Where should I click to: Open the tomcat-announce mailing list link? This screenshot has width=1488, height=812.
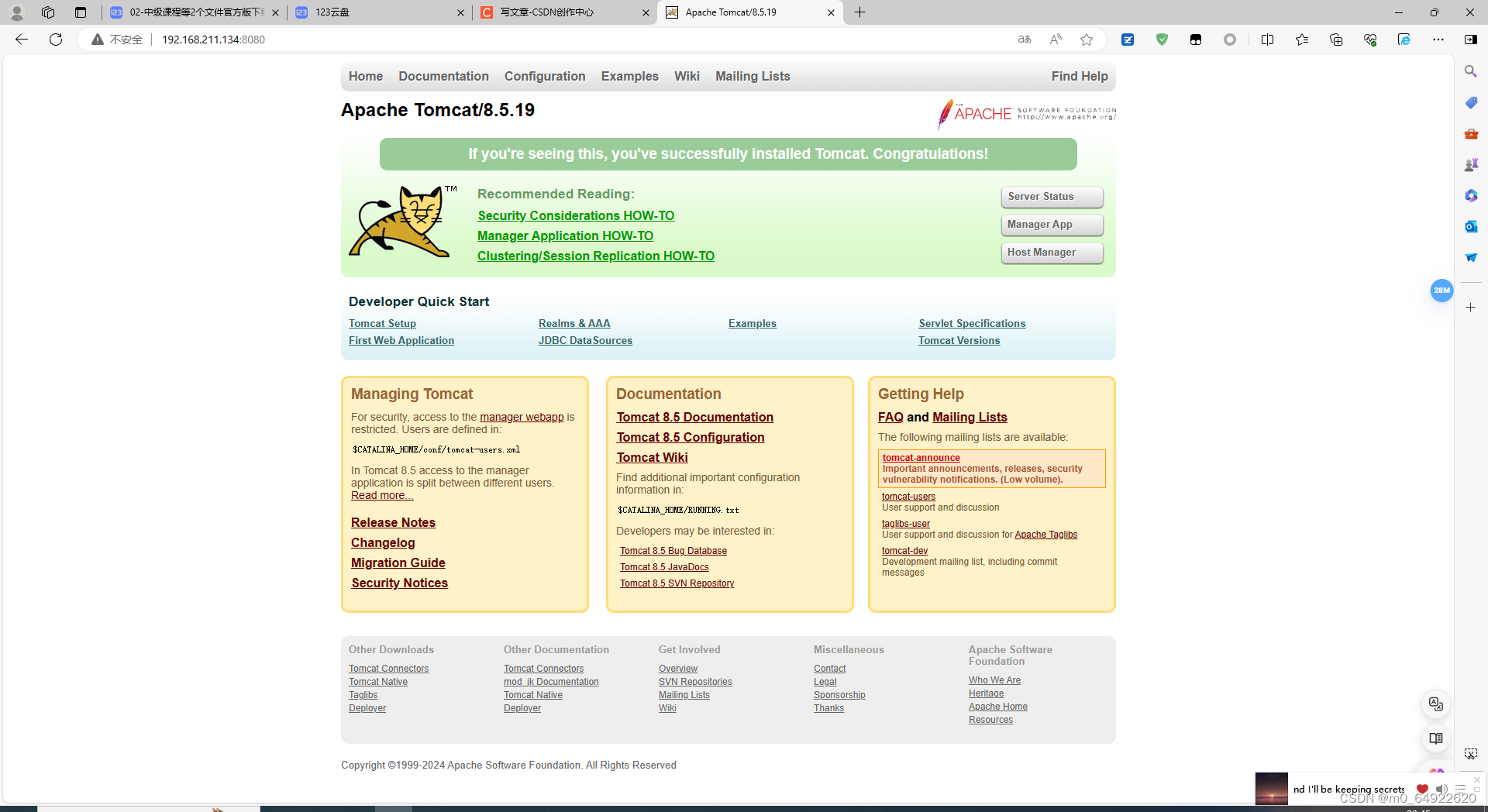click(921, 458)
